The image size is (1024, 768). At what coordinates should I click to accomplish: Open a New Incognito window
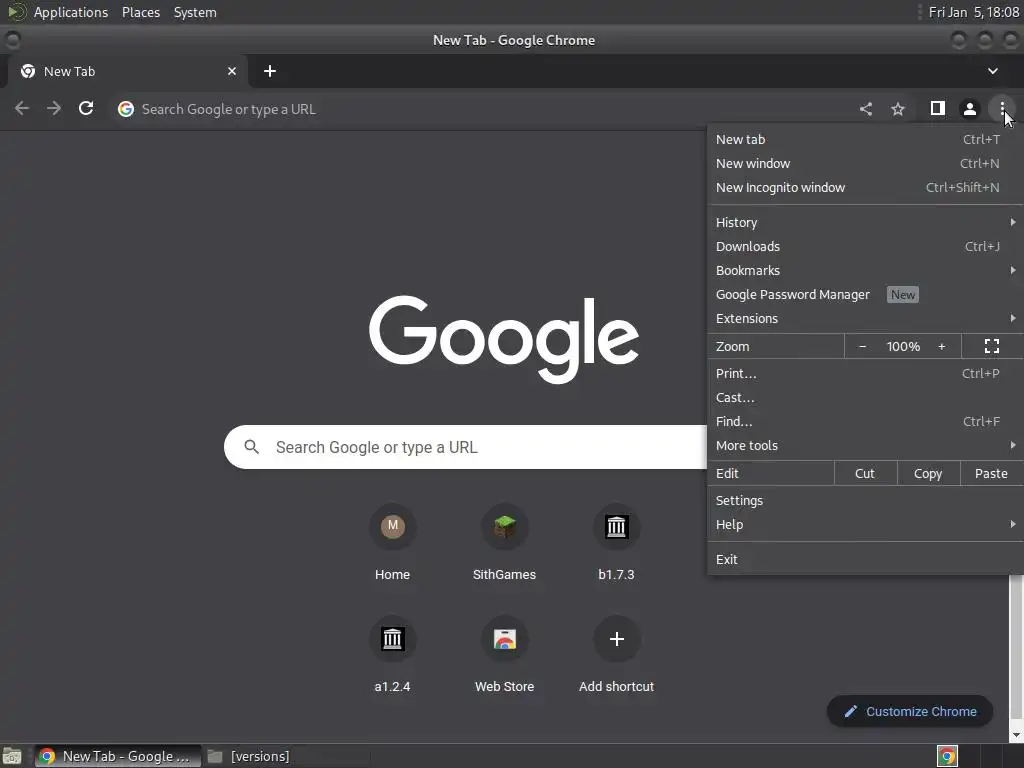pyautogui.click(x=865, y=187)
